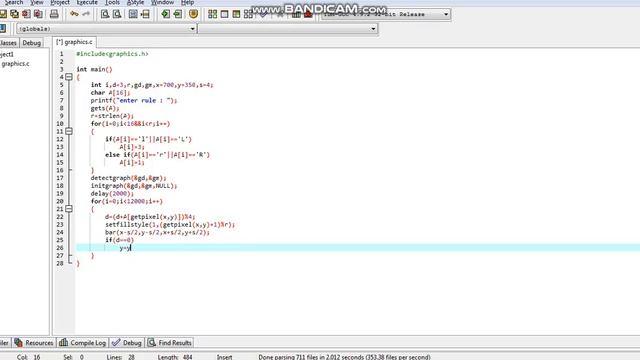
Task: Open the Debug bottom tab
Action: [x=127, y=343]
